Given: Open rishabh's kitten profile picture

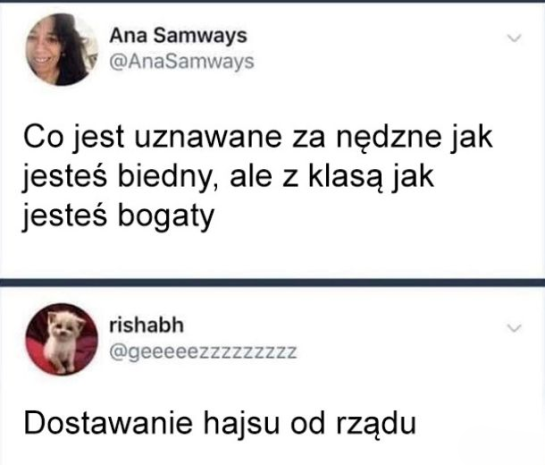Looking at the screenshot, I should coord(62,339).
